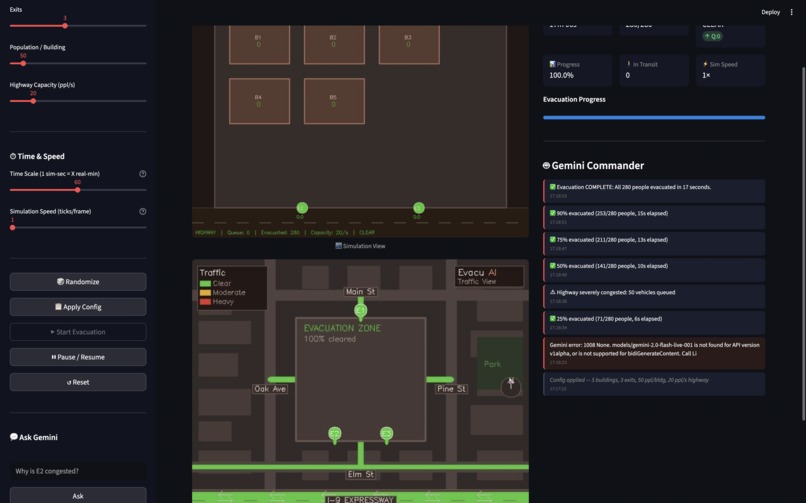
Task: Click the Progress 100.0% metric
Action: [577, 70]
